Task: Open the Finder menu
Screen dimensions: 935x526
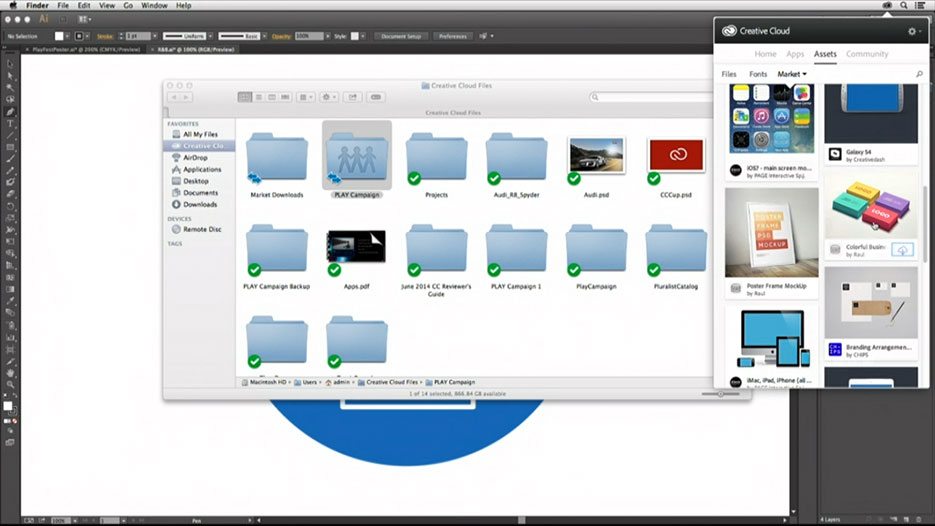Action: (37, 5)
